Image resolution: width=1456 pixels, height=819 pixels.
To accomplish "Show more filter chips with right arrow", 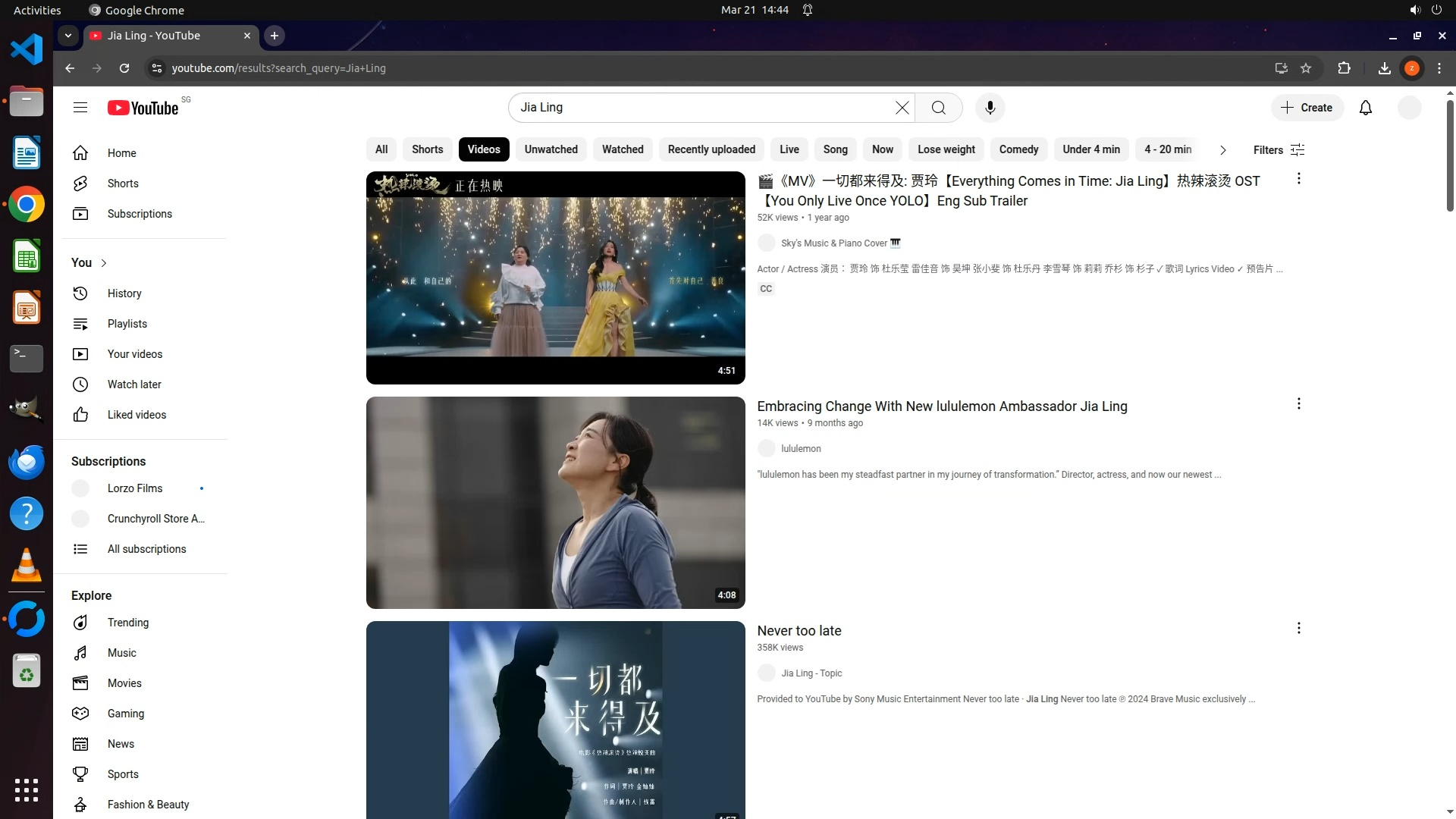I will [x=1222, y=150].
